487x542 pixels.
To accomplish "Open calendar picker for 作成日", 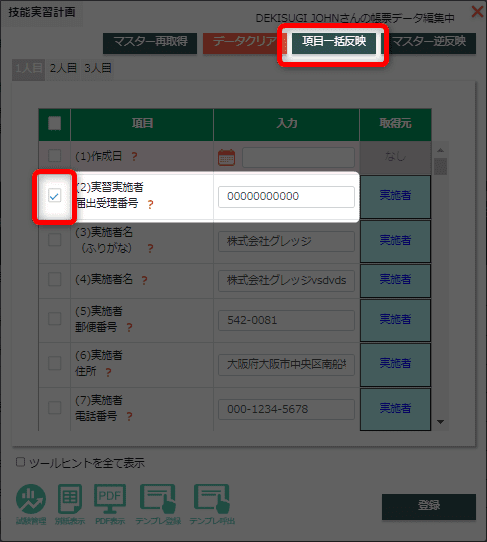I will pyautogui.click(x=226, y=157).
